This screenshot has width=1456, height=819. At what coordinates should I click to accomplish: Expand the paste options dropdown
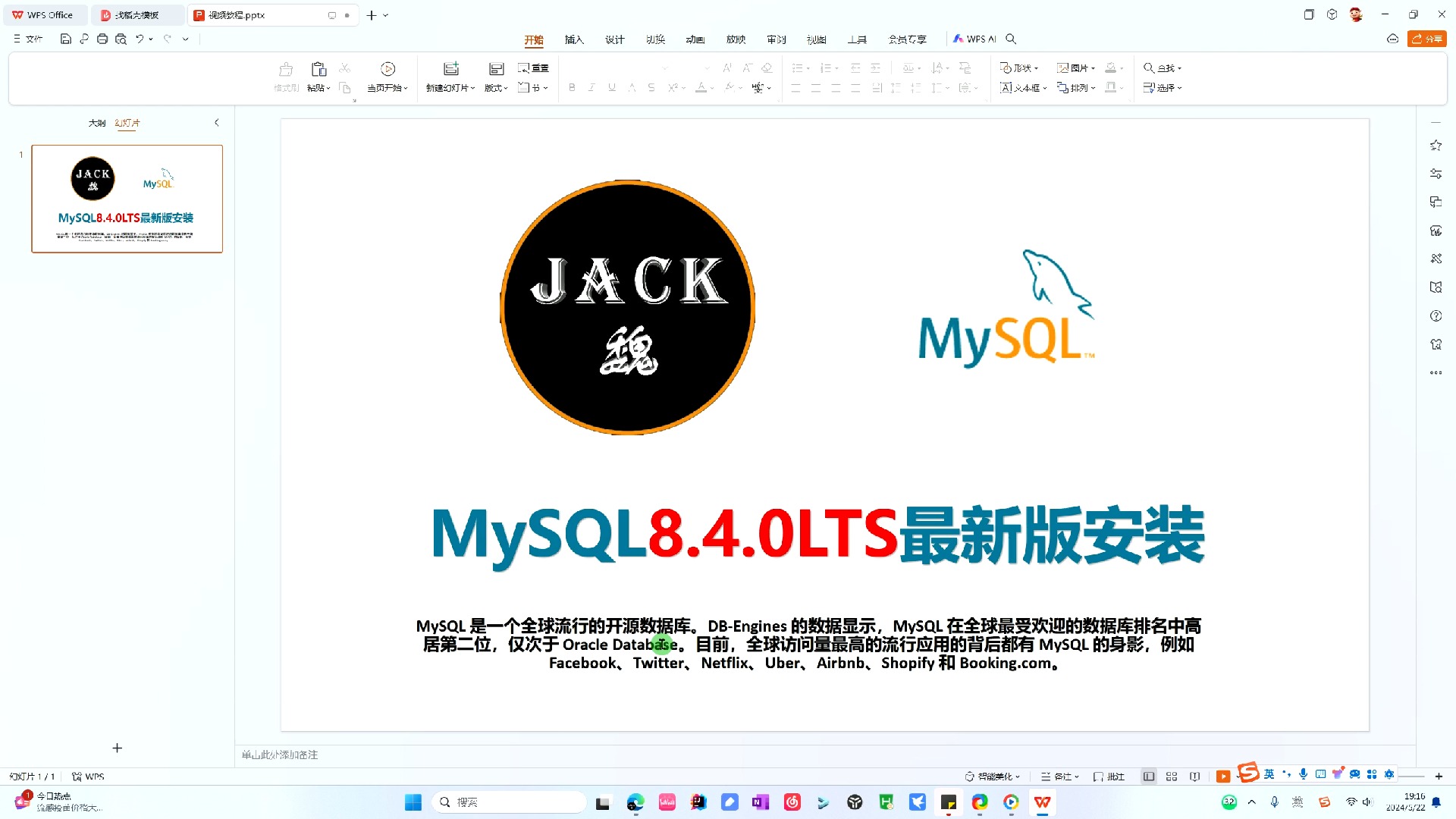click(330, 88)
